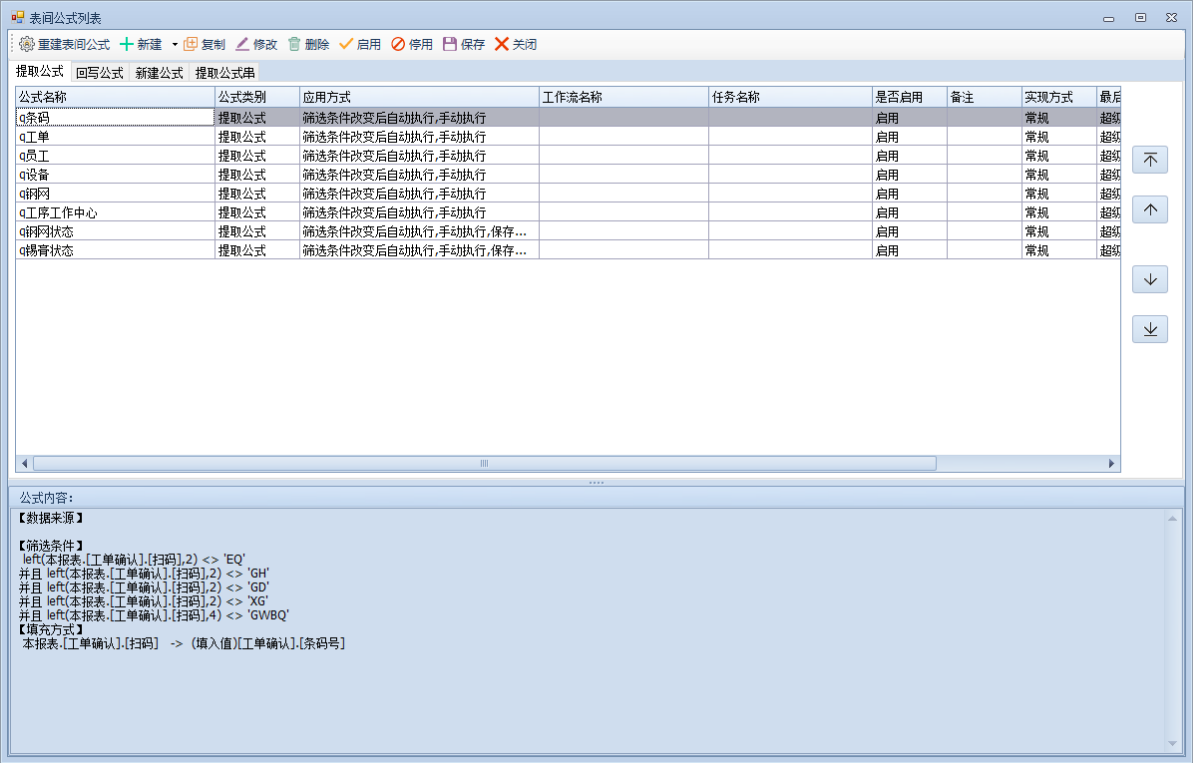Click the red X 关闭 icon
This screenshot has height=763, width=1193.
click(502, 45)
